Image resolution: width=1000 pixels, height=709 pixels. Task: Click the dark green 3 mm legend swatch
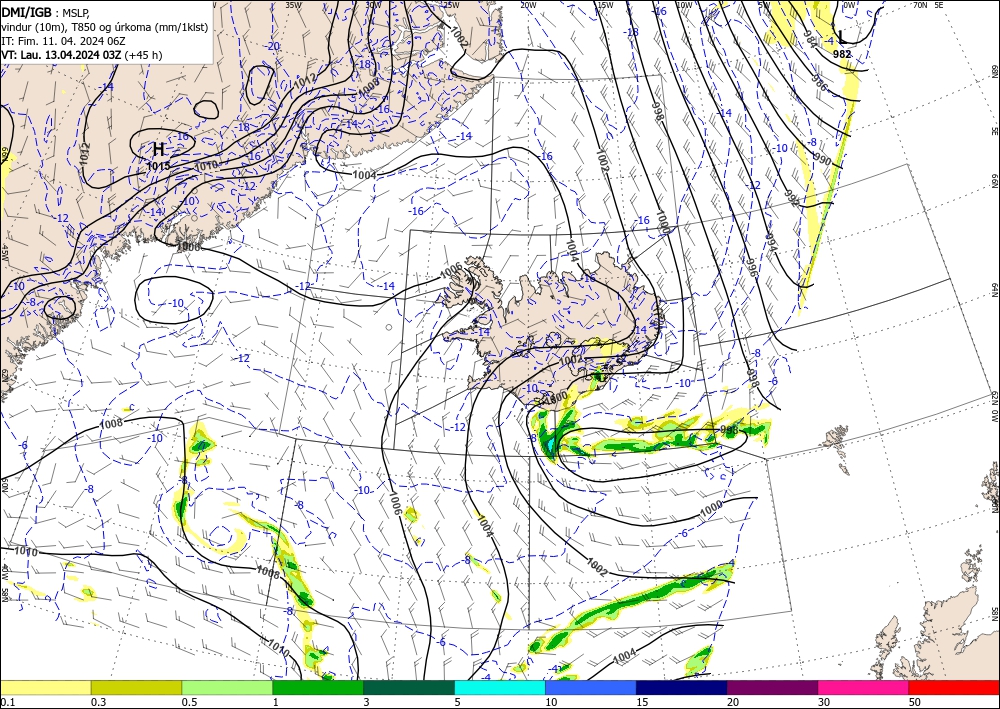(409, 687)
